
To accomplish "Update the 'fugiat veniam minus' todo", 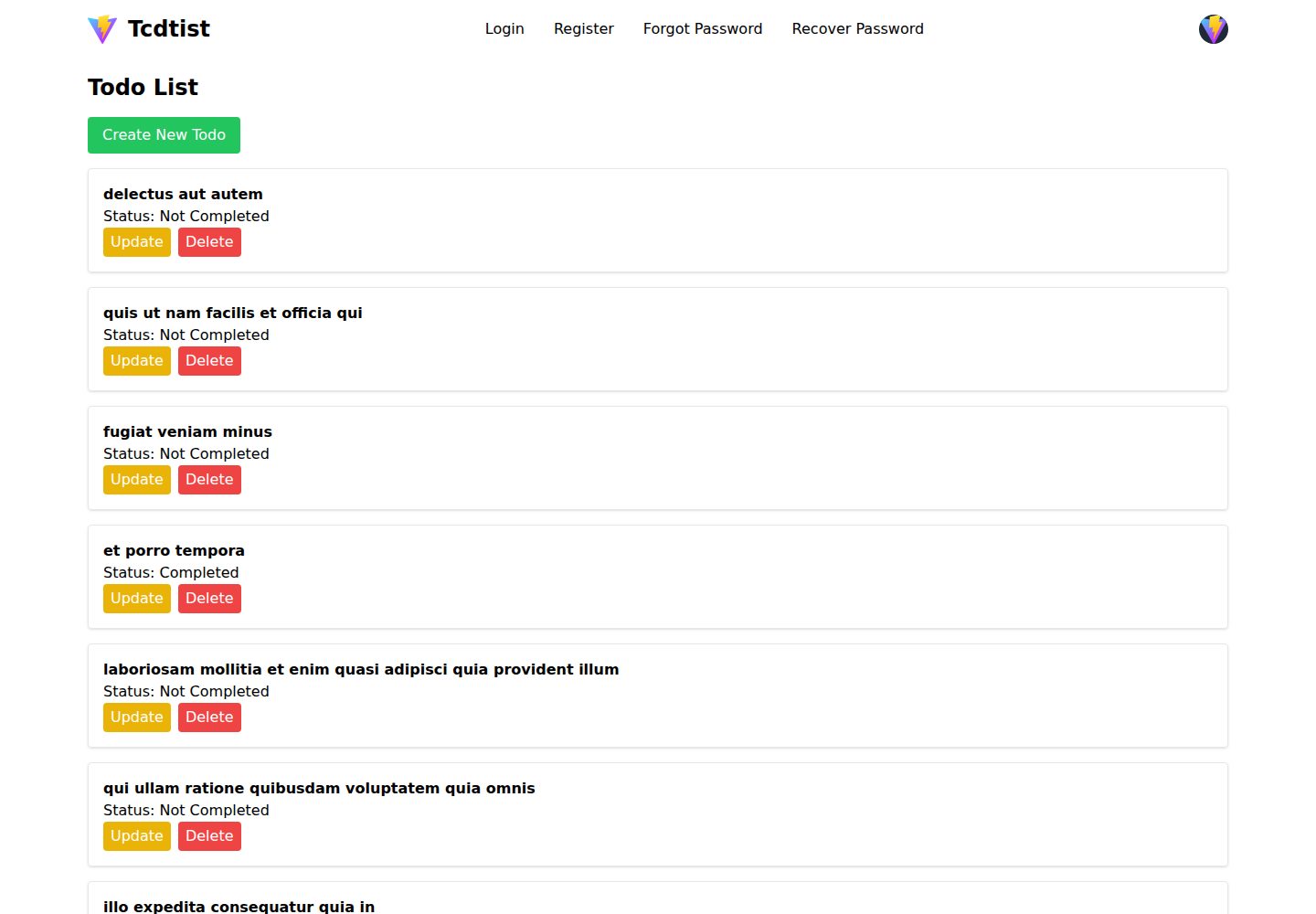I will click(137, 480).
